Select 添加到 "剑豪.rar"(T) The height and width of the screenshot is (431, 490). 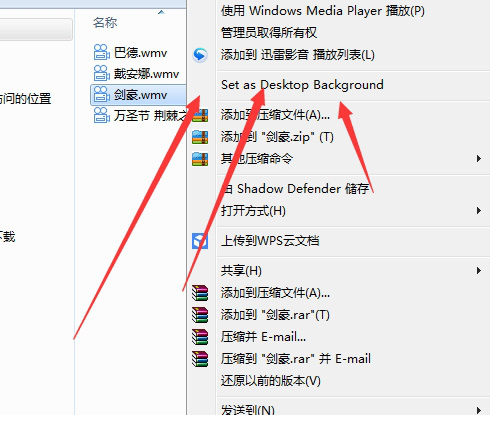point(275,315)
